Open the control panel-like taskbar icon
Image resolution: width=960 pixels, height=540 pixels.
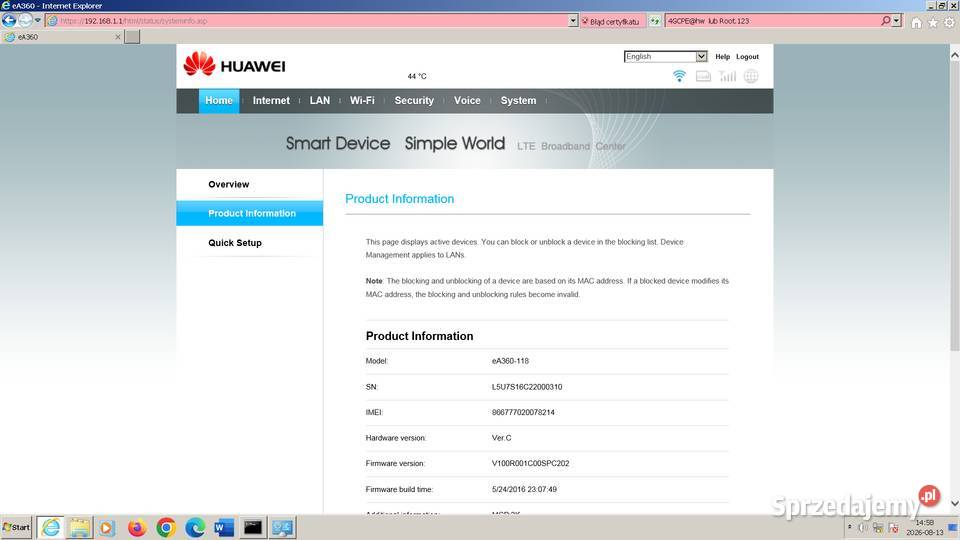282,527
